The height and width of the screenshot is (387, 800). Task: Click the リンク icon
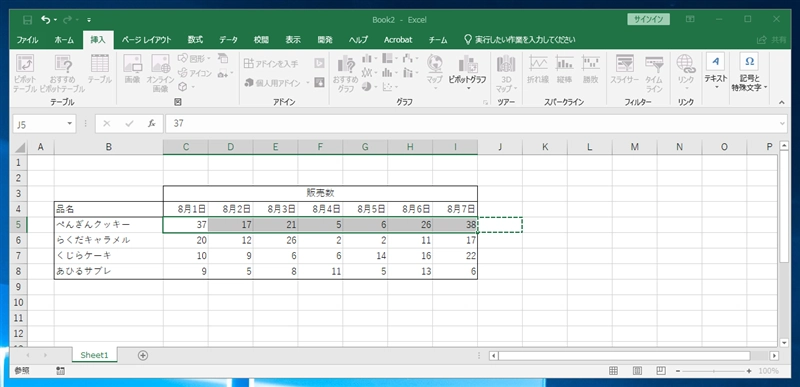coord(686,71)
